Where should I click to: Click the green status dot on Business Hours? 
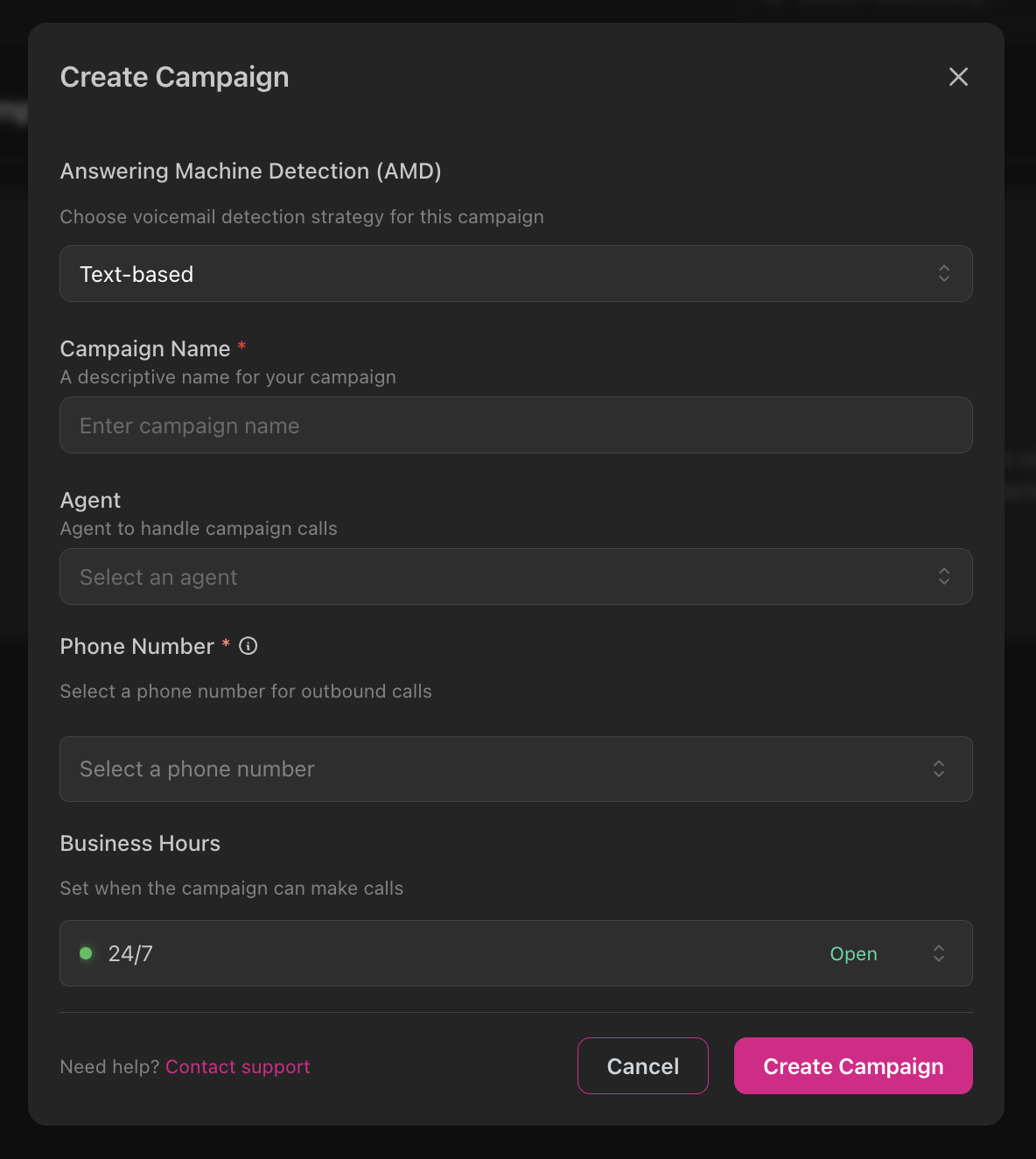click(x=85, y=953)
